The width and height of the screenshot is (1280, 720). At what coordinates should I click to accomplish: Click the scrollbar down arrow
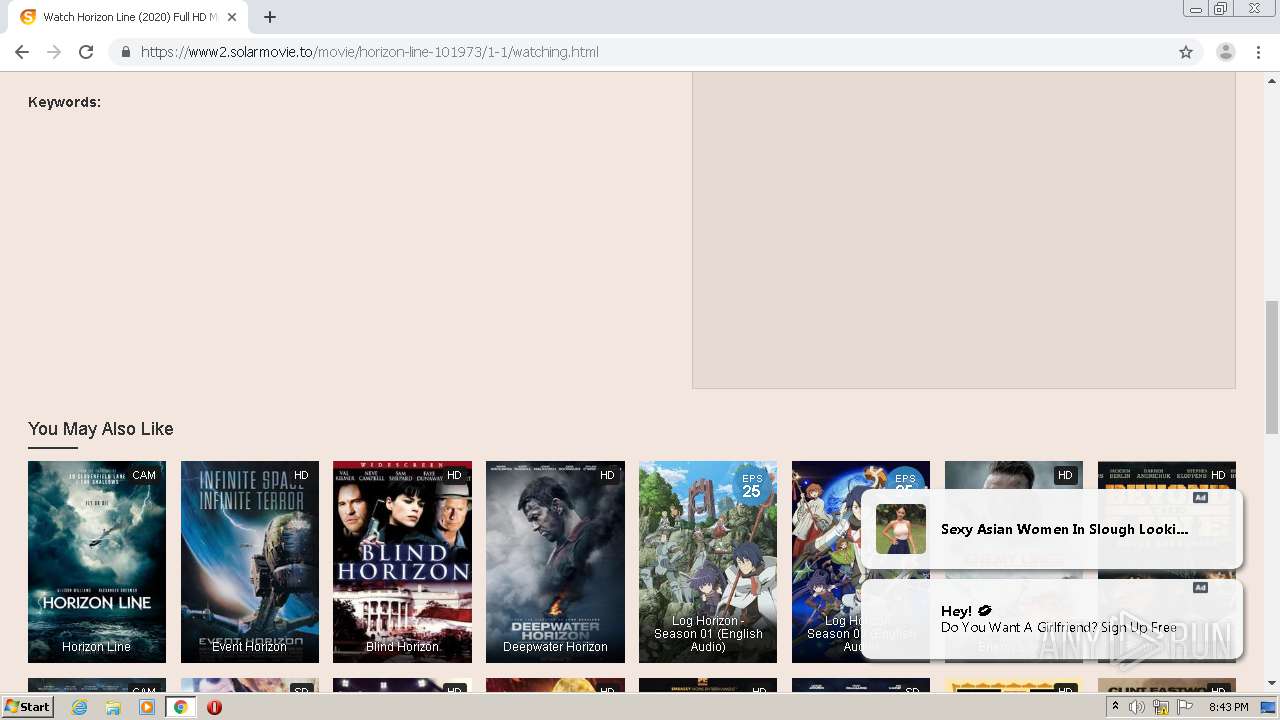pos(1272,683)
